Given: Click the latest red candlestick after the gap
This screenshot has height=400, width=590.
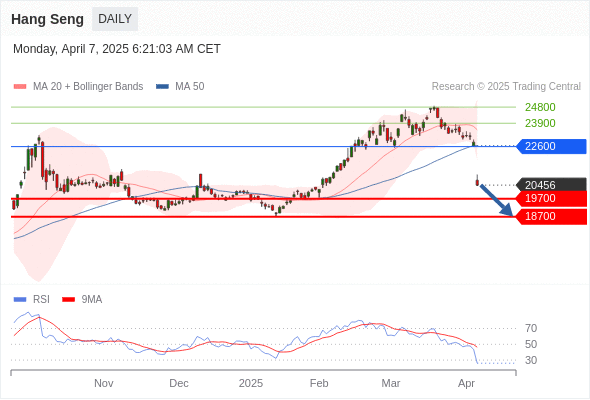Looking at the screenshot, I should point(477,182).
